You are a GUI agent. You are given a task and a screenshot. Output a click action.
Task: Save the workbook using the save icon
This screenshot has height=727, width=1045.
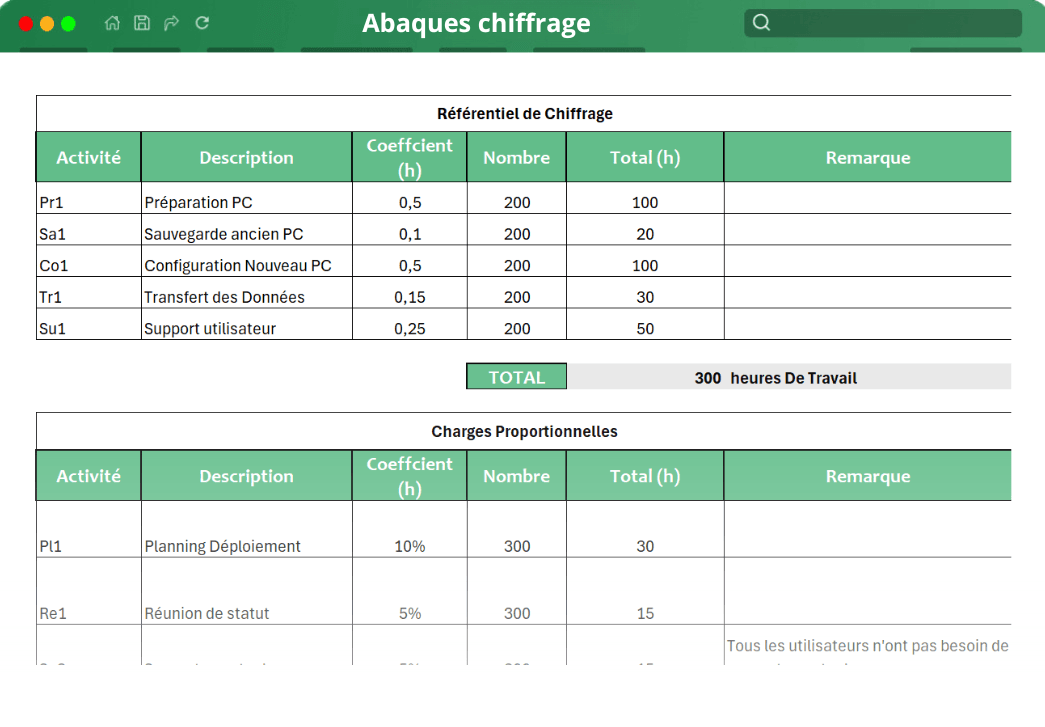(x=142, y=22)
